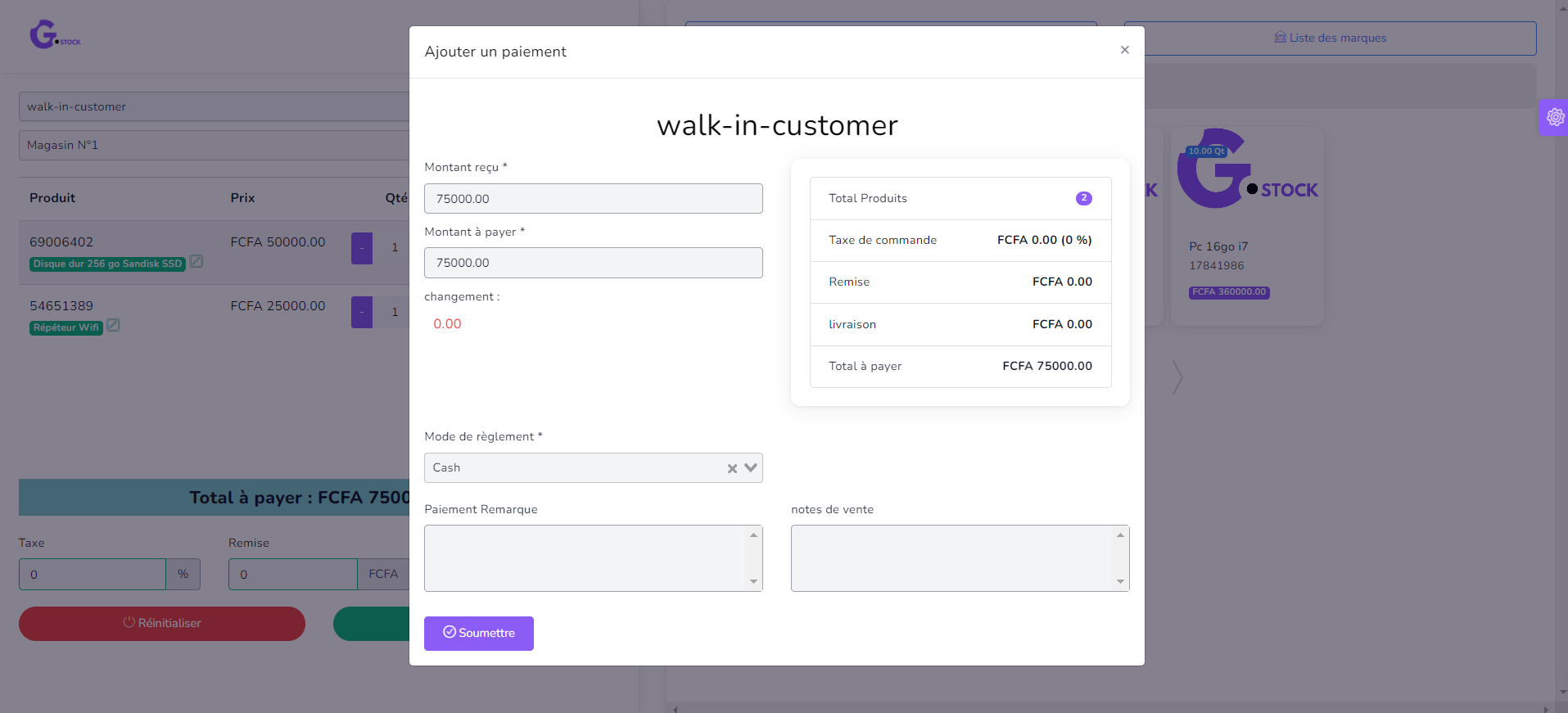1568x713 pixels.
Task: Click into Paiement Remarque textarea
Action: 586,557
